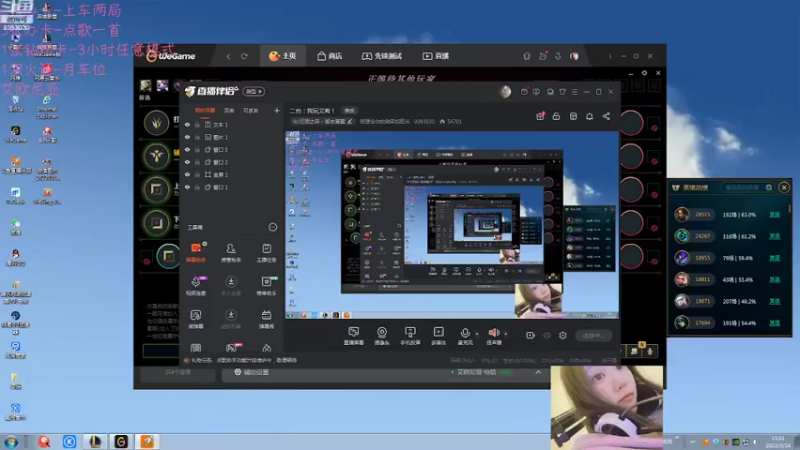Open the WeGame 先锋测试 tab
This screenshot has width=800, height=450.
382,56
